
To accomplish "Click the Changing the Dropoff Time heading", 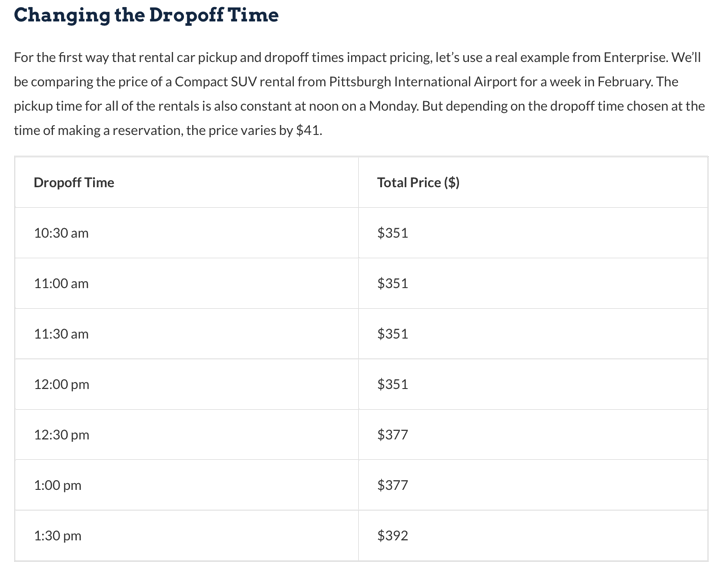I will [146, 15].
